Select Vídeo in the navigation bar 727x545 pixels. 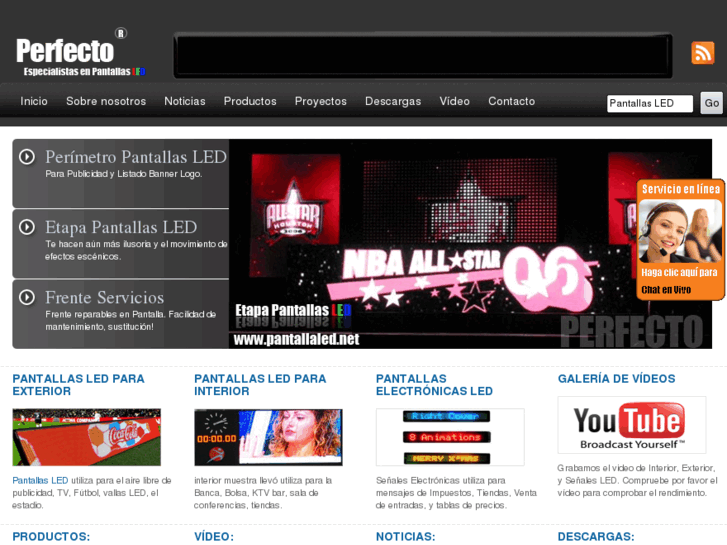(x=454, y=101)
